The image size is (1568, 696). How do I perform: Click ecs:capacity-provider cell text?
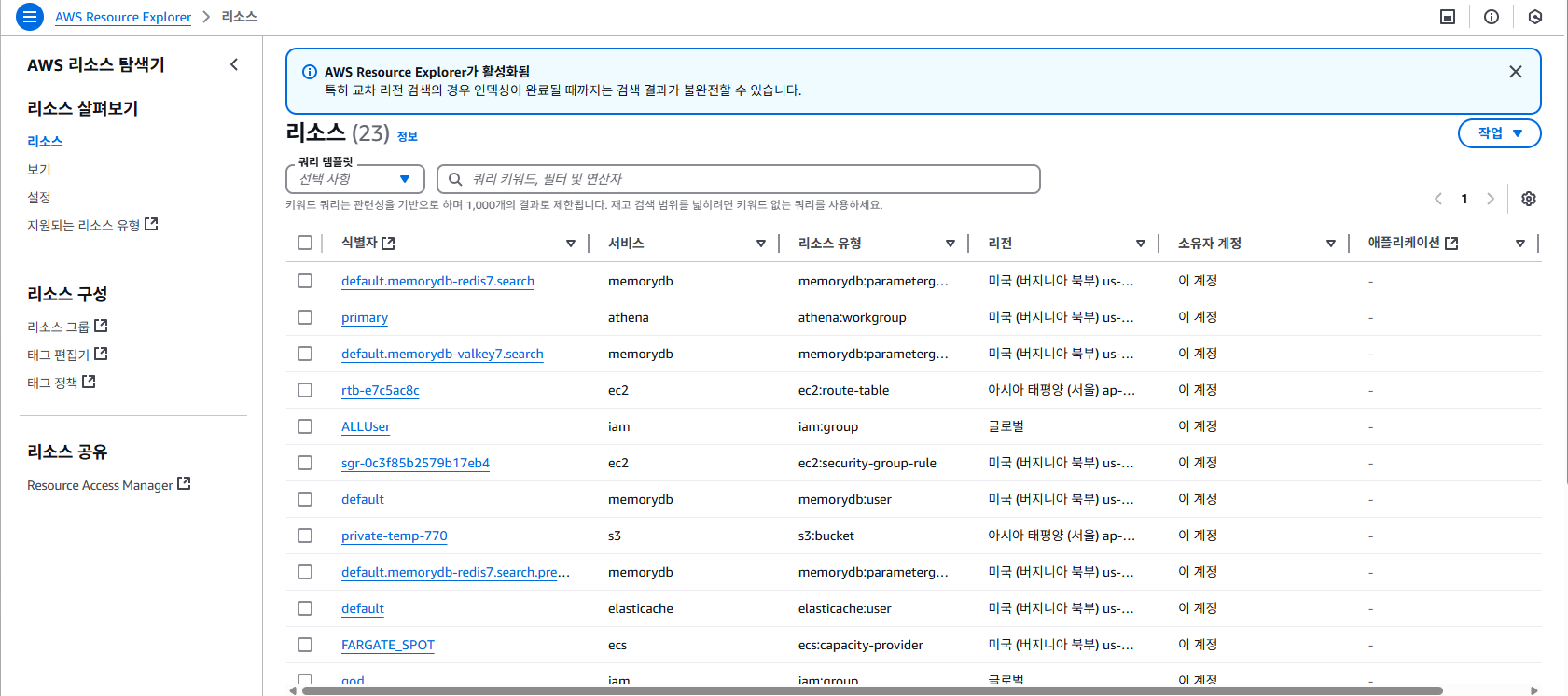[860, 645]
